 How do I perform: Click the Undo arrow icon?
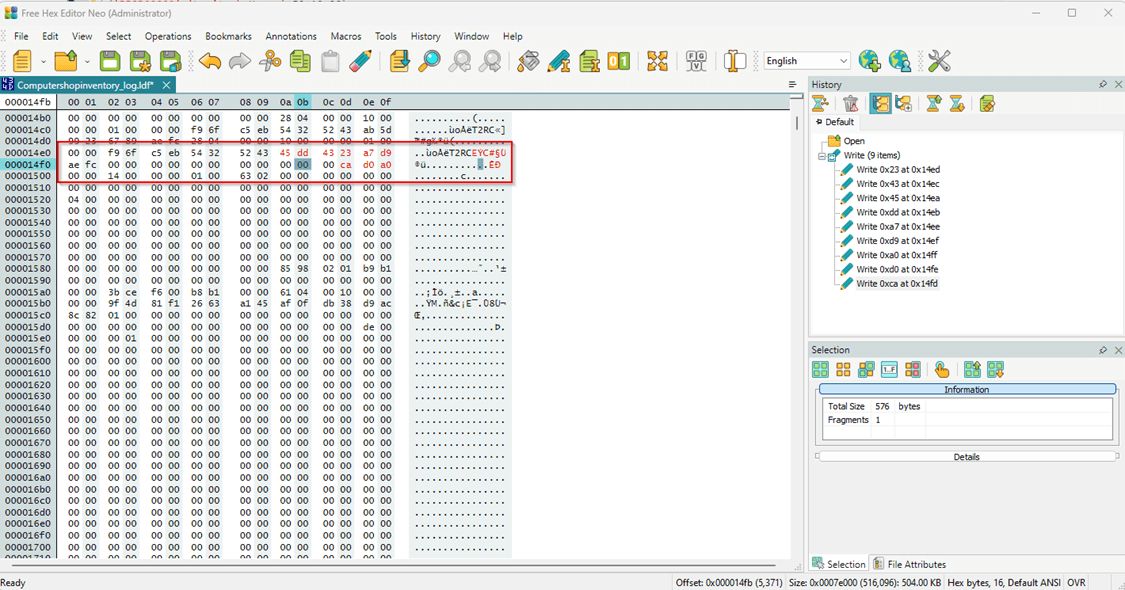(x=210, y=61)
